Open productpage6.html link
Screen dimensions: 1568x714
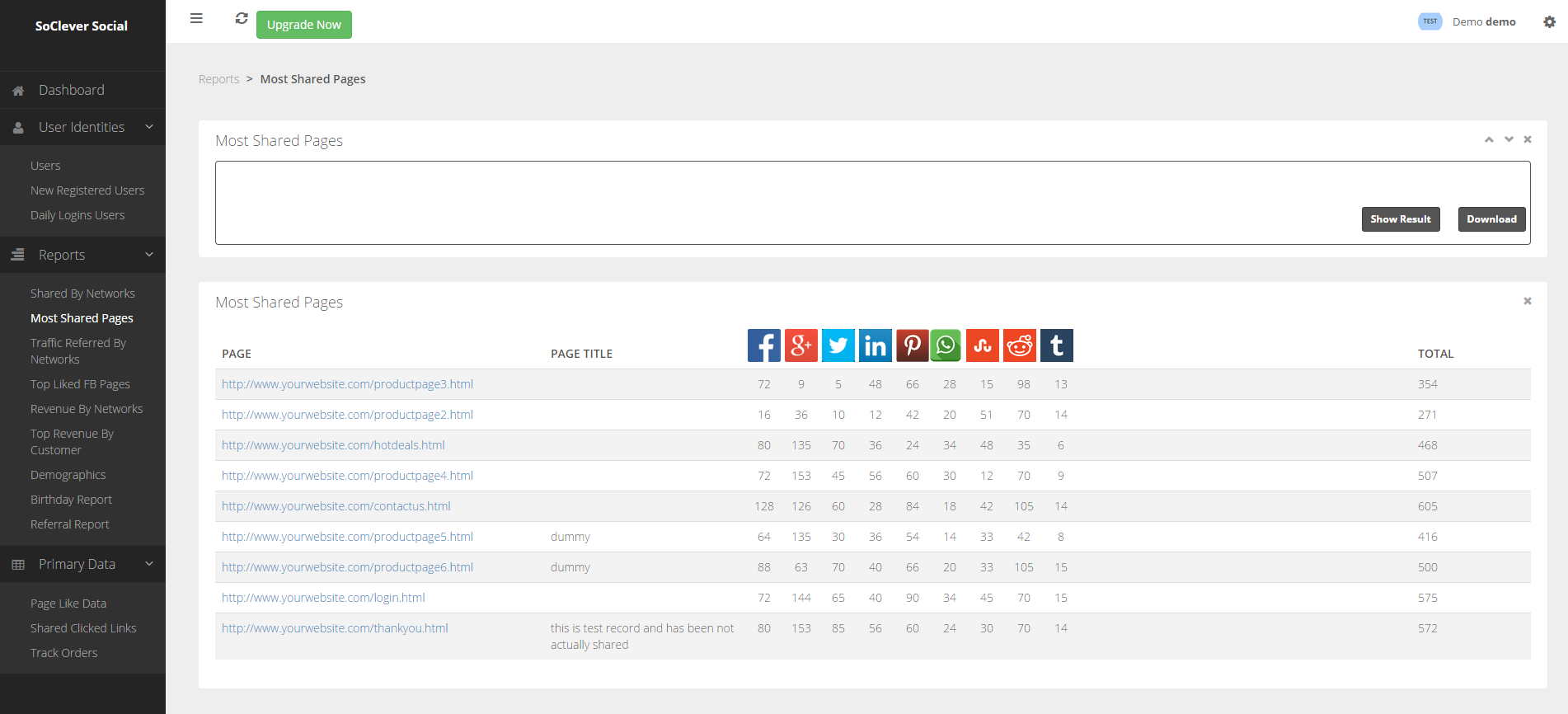pos(347,567)
